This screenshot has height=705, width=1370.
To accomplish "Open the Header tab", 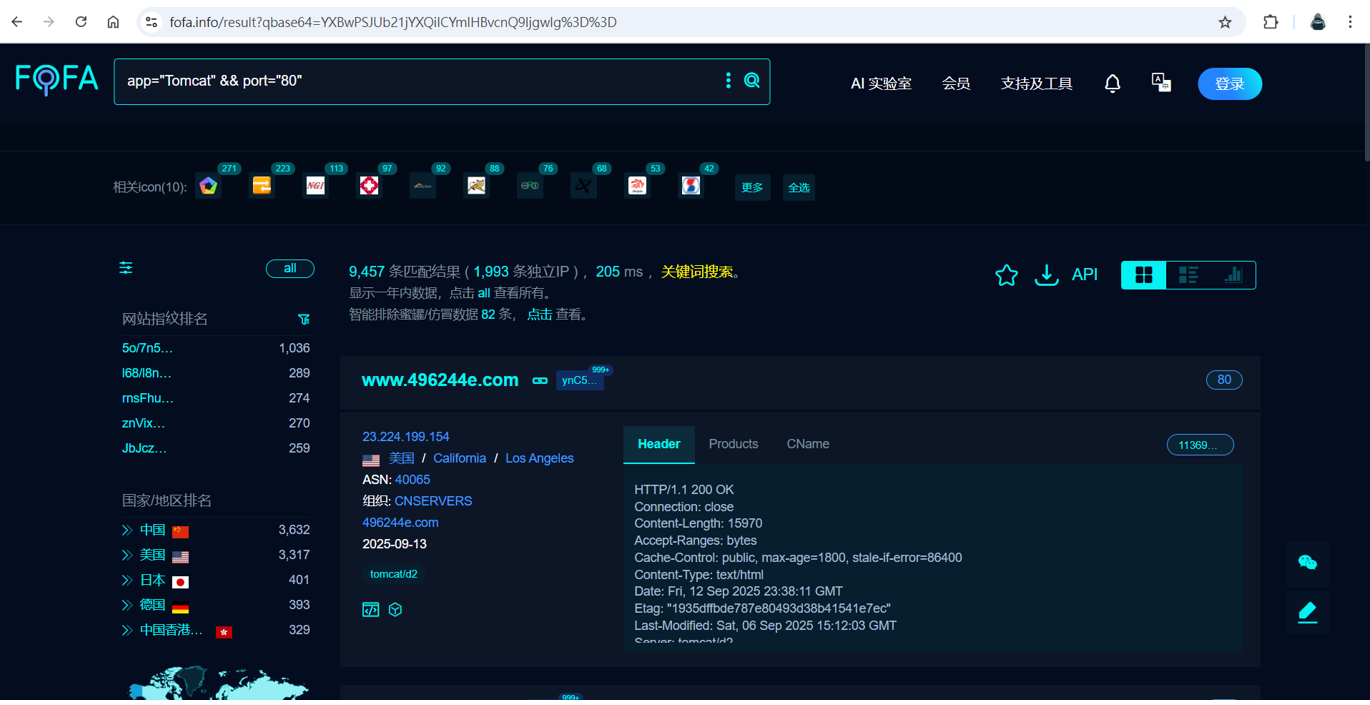I will [x=659, y=444].
